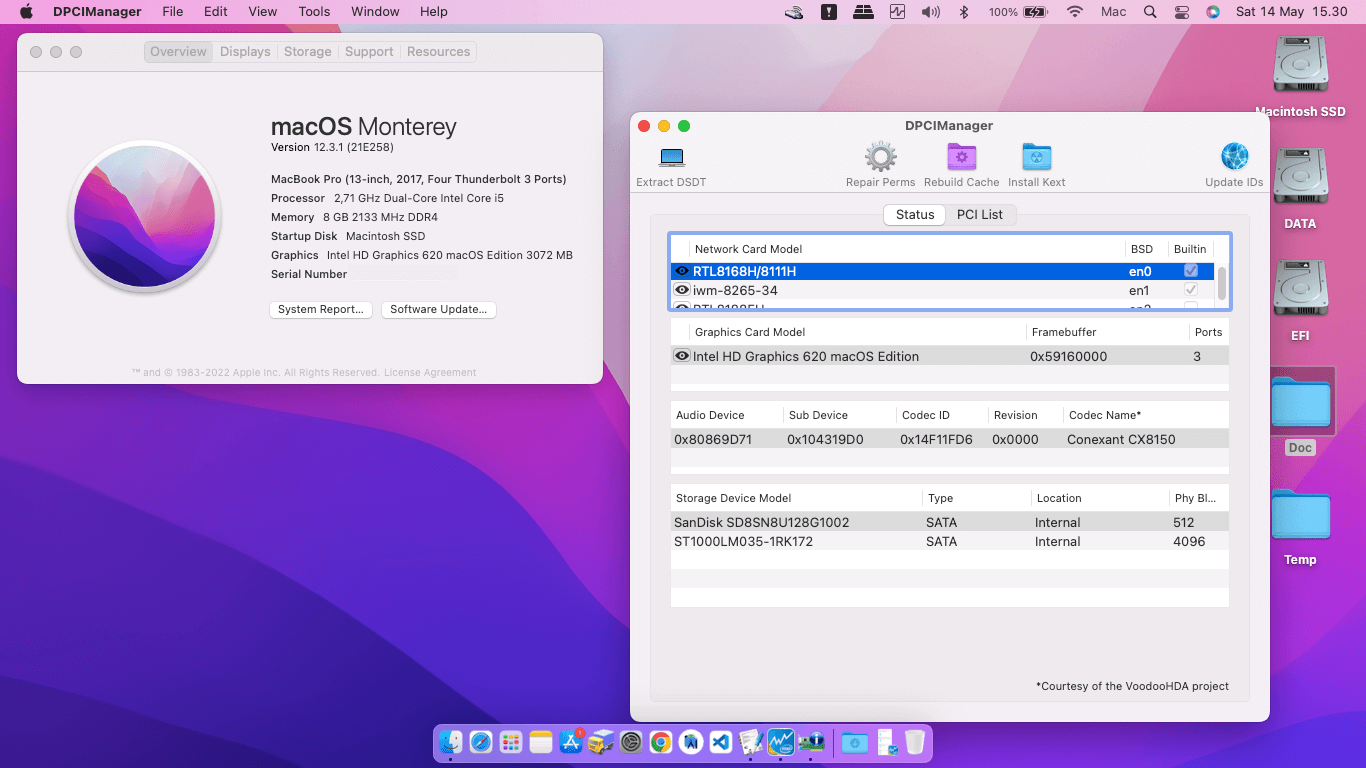Select the Conexant CX8150 audio row

point(949,439)
